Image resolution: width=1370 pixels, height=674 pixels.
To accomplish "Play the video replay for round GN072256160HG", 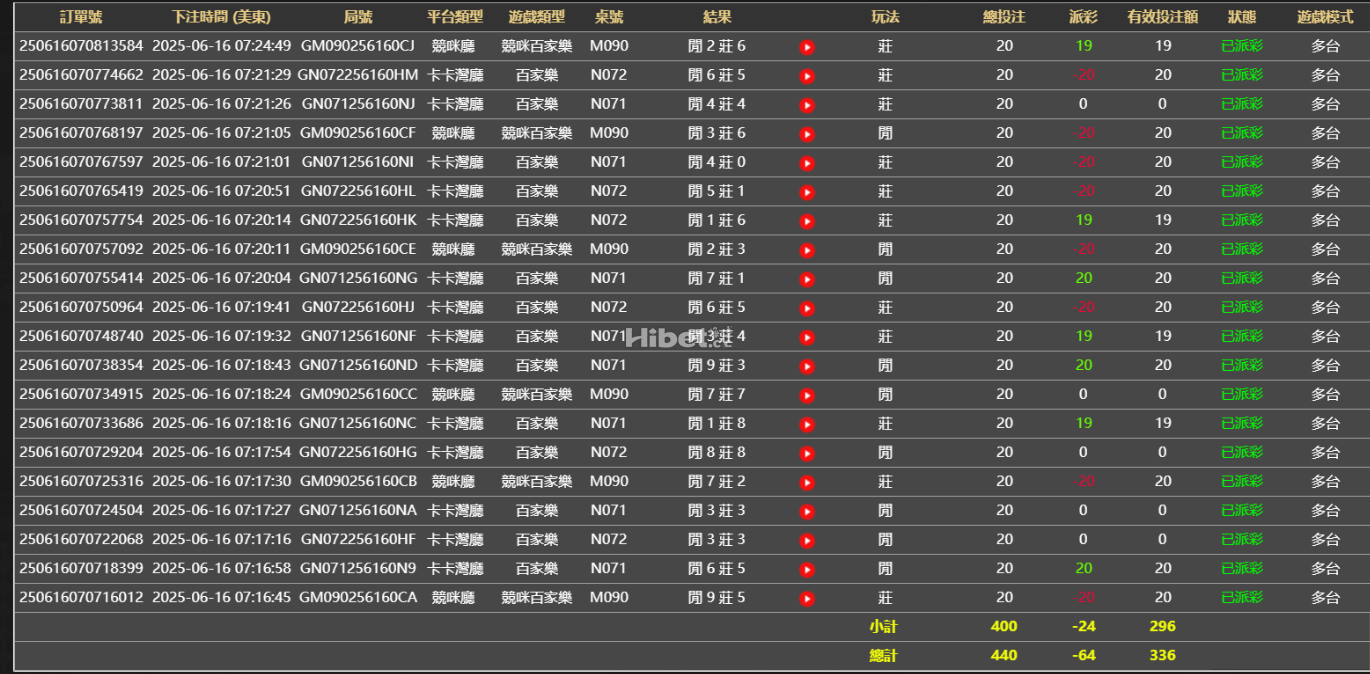I will pos(807,452).
